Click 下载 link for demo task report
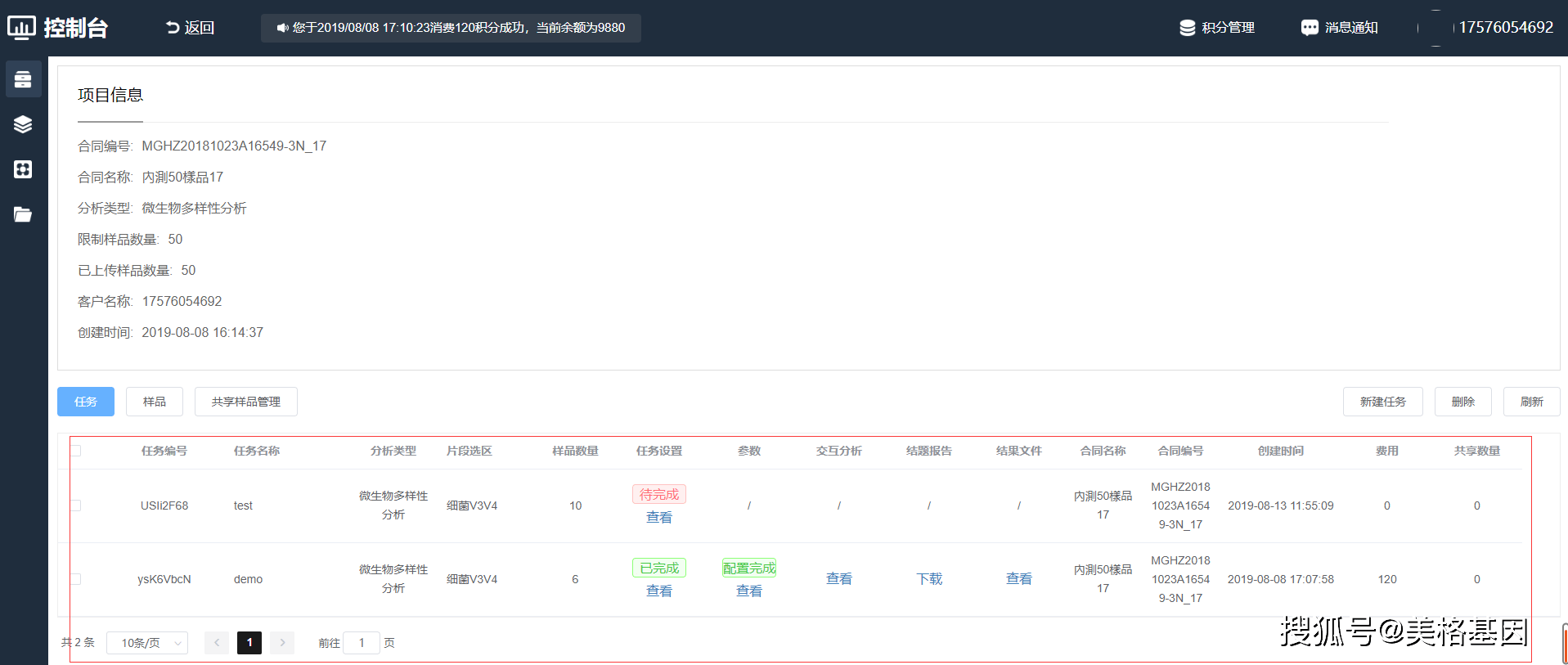This screenshot has width=1568, height=665. point(929,579)
